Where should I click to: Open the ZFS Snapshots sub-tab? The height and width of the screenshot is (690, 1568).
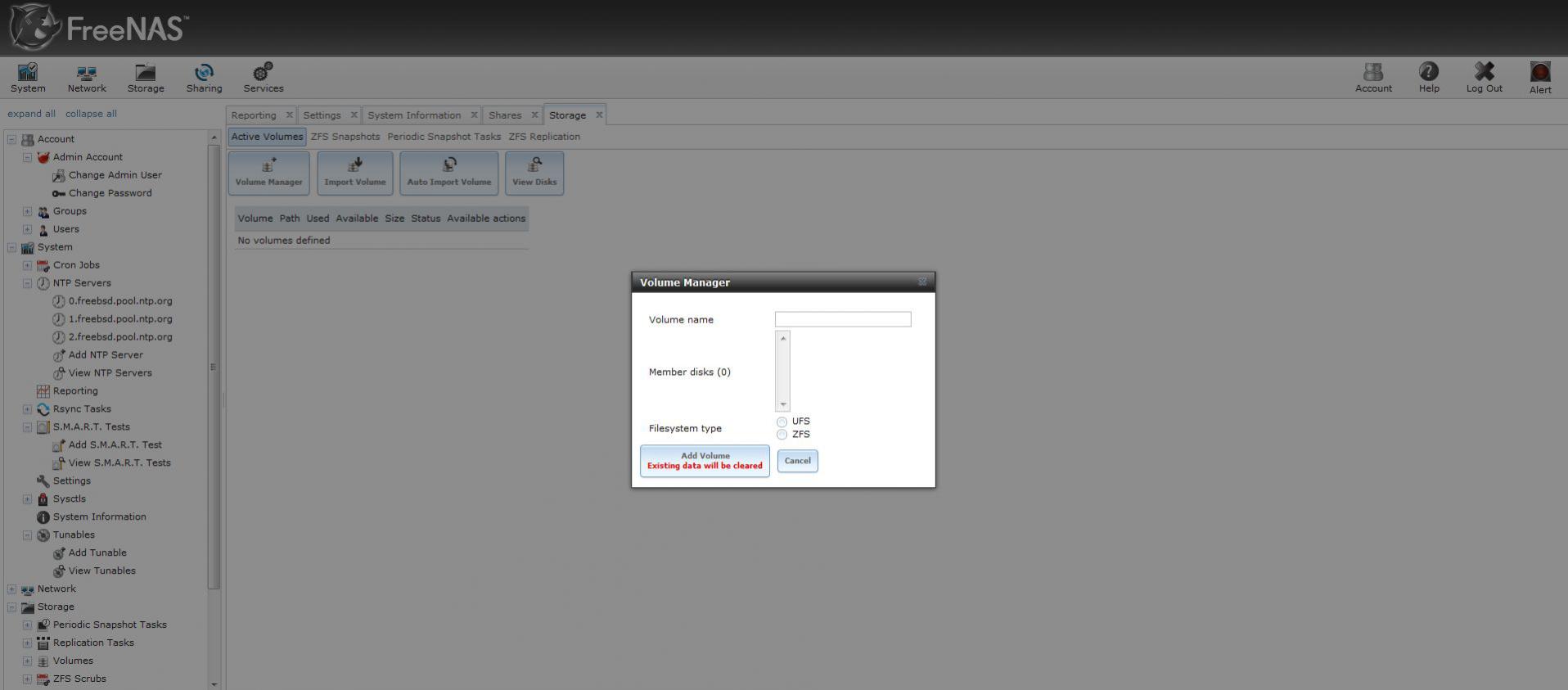pyautogui.click(x=345, y=137)
